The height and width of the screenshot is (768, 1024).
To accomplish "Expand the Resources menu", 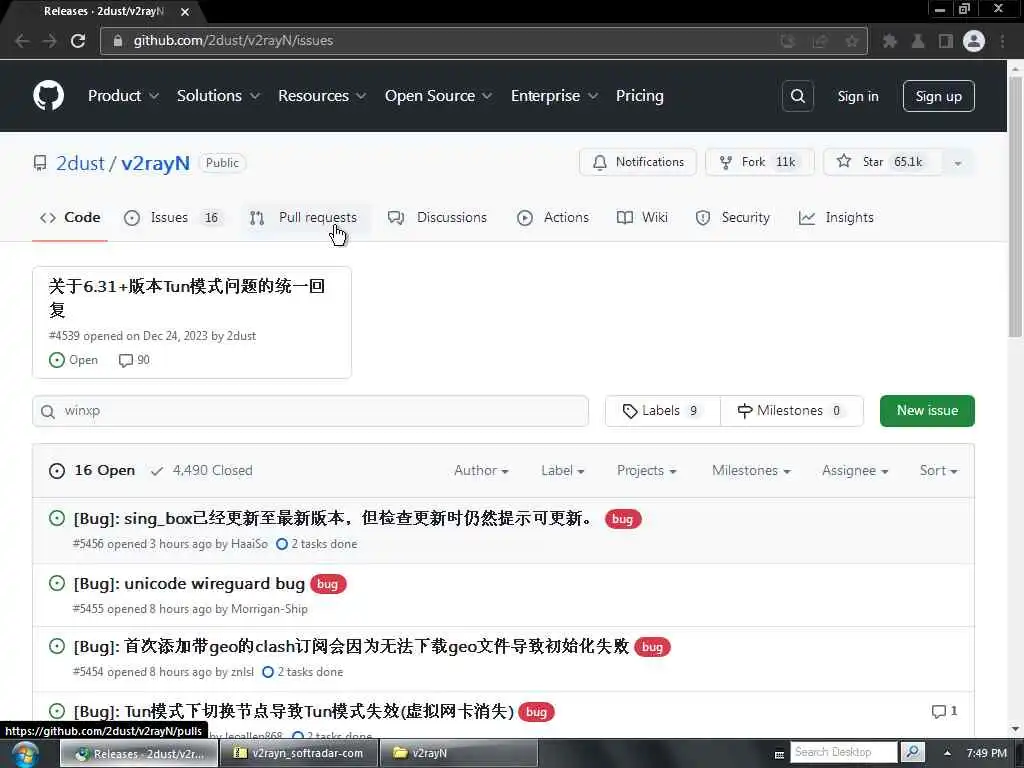I will pos(321,96).
